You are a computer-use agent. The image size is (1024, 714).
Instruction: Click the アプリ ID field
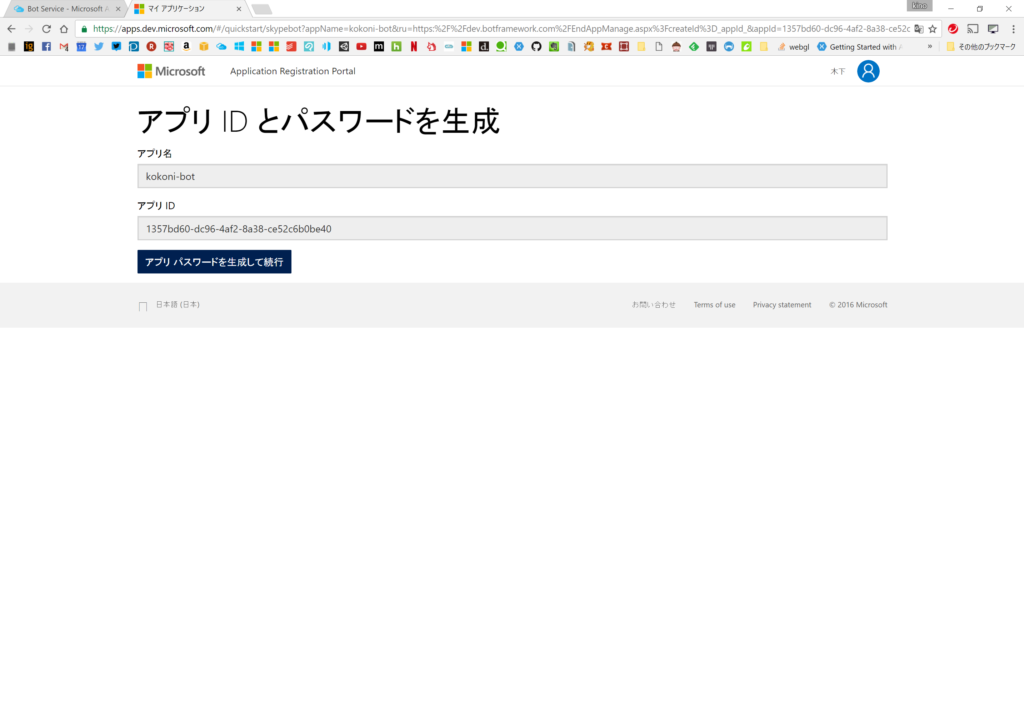[x=512, y=229]
